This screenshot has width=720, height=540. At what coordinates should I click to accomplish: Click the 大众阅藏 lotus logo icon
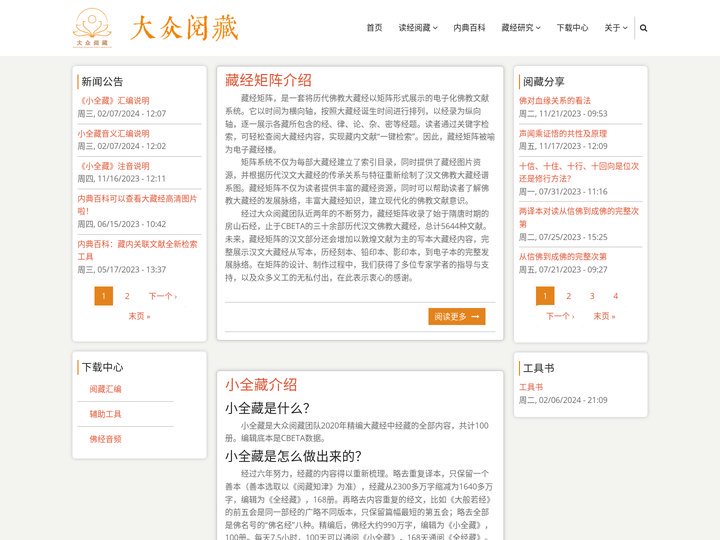(92, 28)
